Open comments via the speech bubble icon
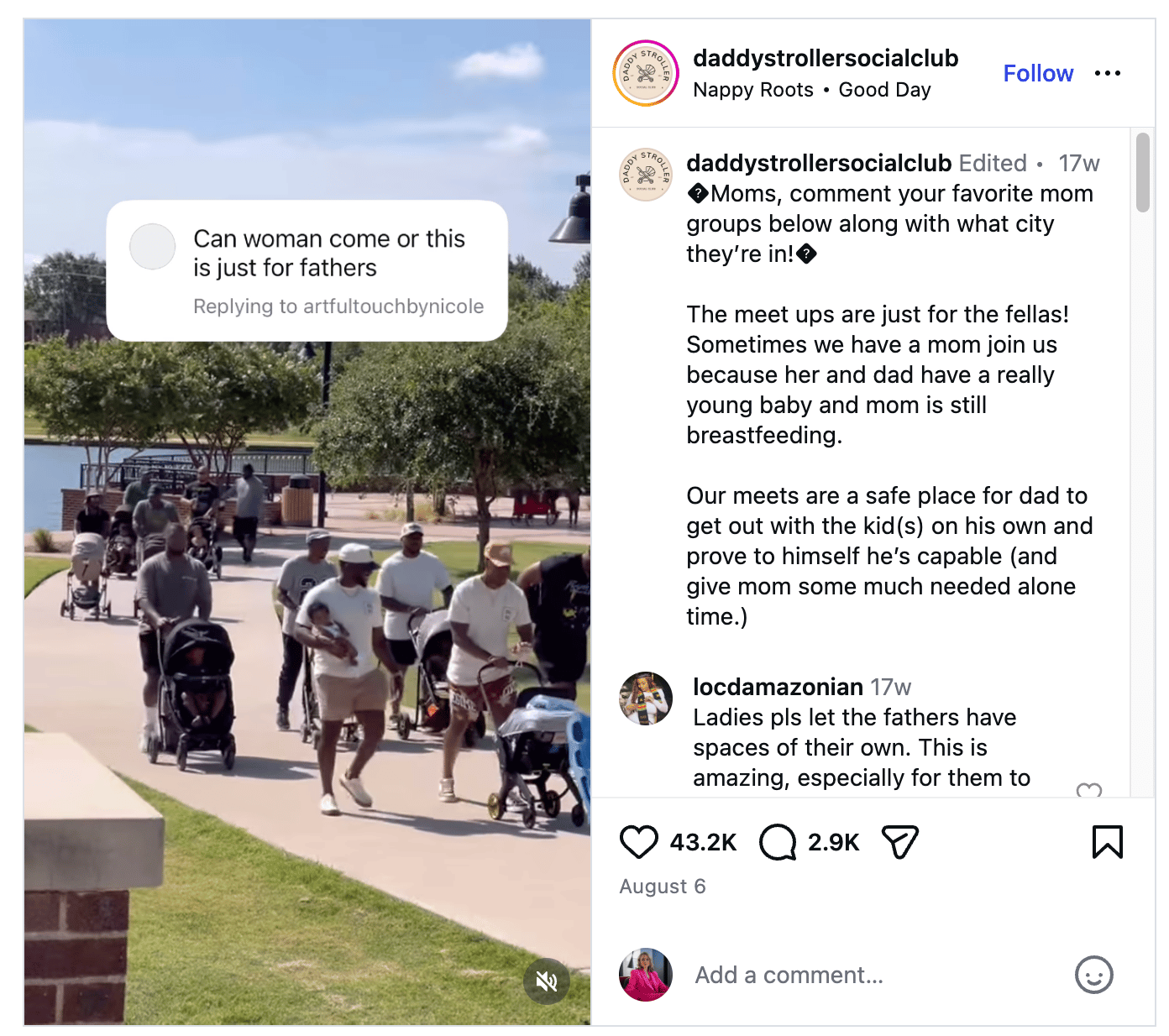 click(778, 842)
